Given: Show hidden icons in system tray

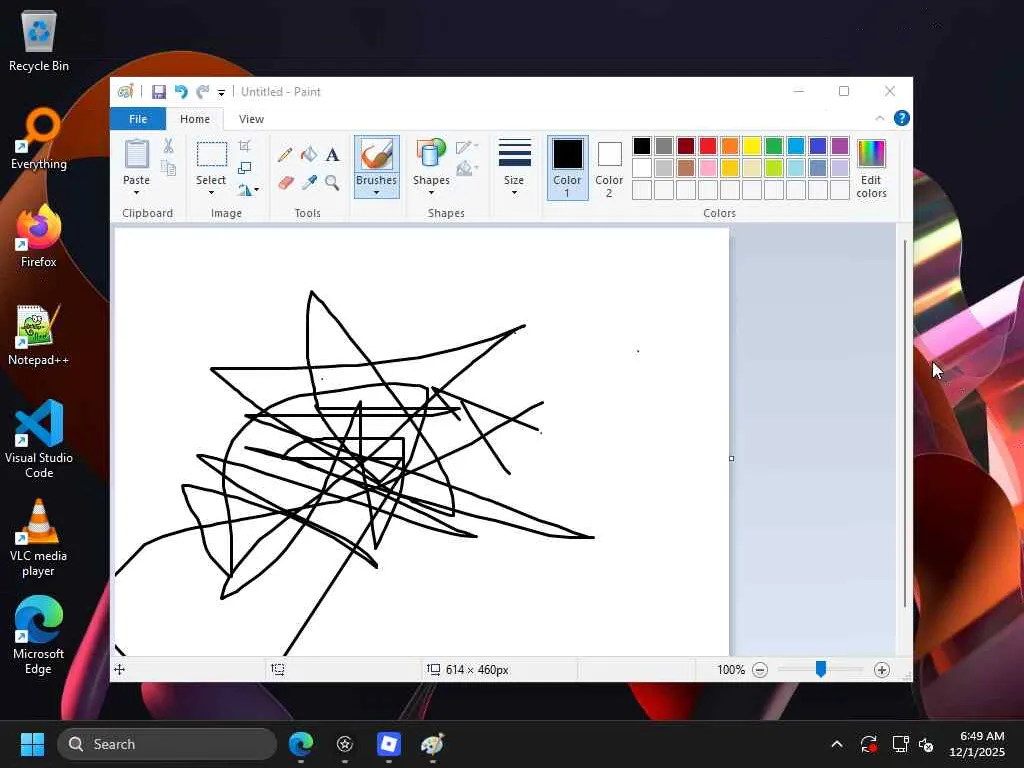Looking at the screenshot, I should 837,744.
